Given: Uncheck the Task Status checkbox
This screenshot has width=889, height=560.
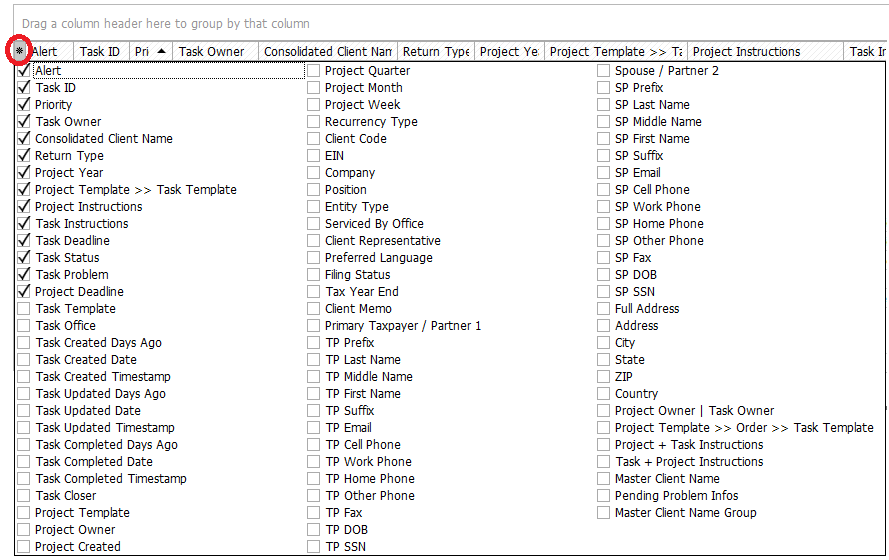Looking at the screenshot, I should pos(24,258).
